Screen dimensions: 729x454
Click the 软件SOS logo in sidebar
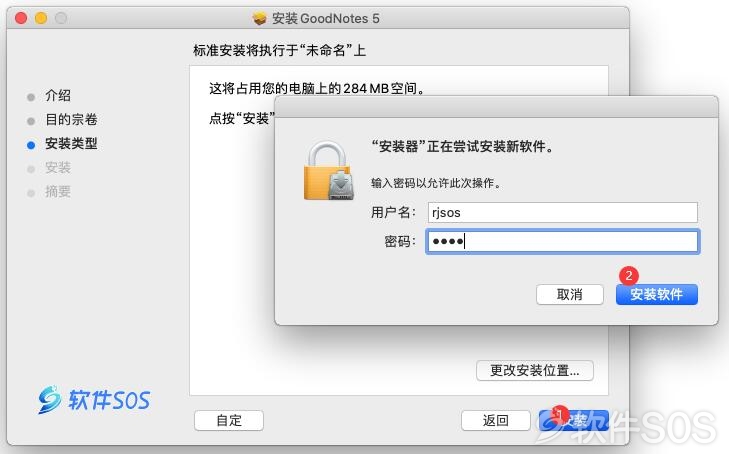point(94,400)
